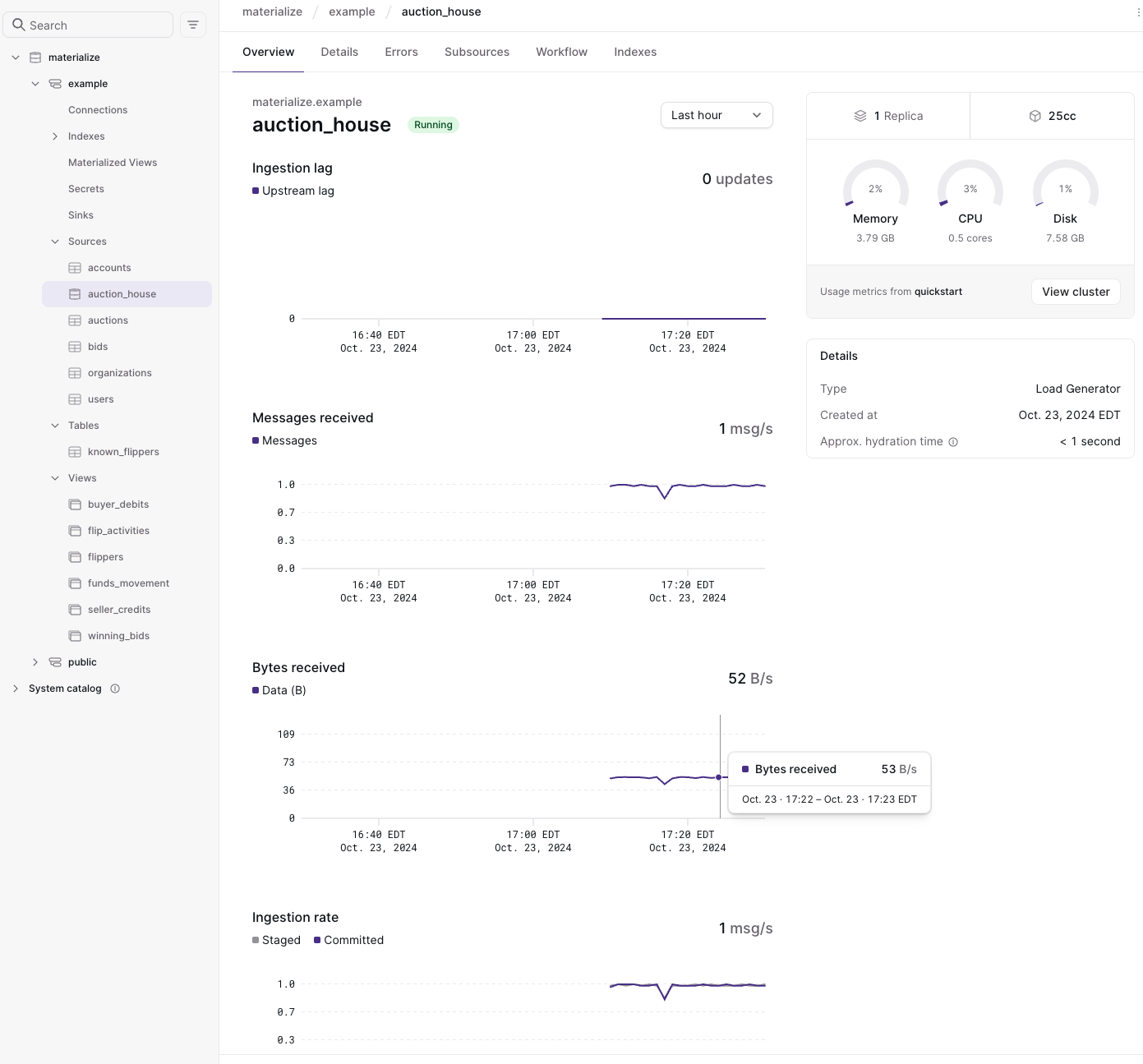
Task: Open the search filter options icon
Action: point(192,25)
